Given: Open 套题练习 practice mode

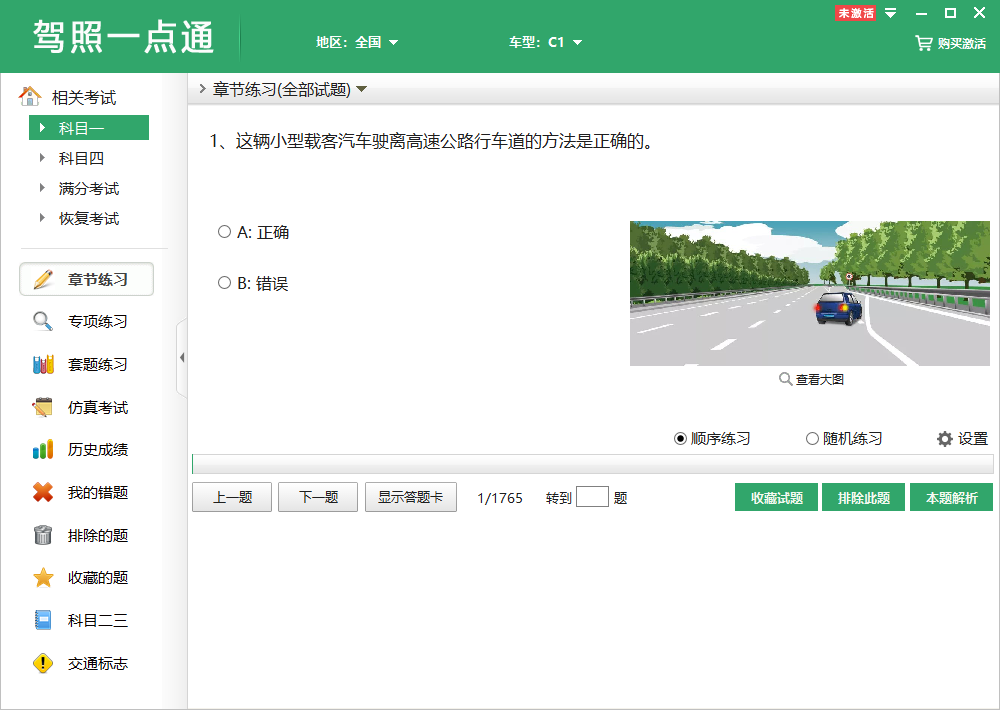Looking at the screenshot, I should (x=88, y=364).
